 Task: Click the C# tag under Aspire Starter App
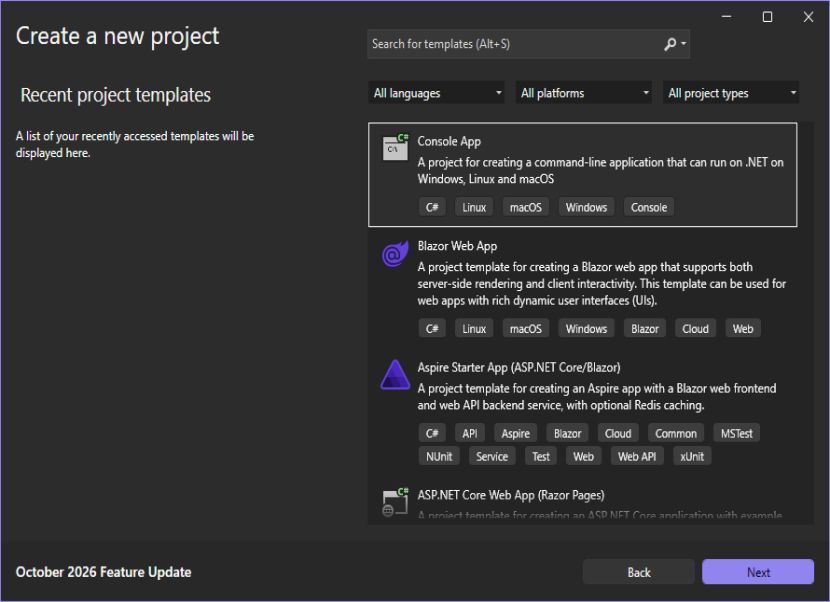(x=432, y=434)
